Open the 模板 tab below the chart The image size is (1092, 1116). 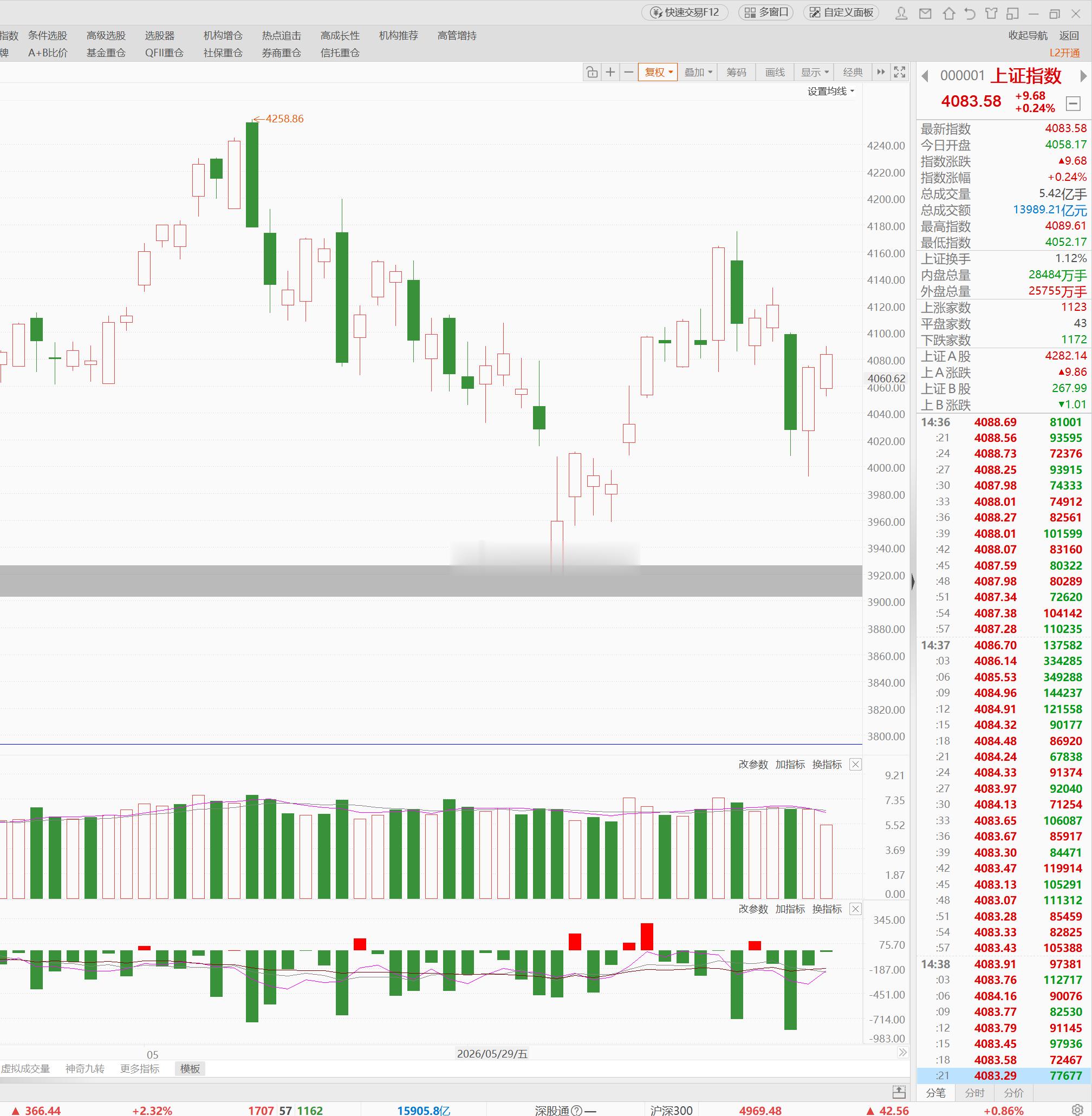pos(190,1068)
